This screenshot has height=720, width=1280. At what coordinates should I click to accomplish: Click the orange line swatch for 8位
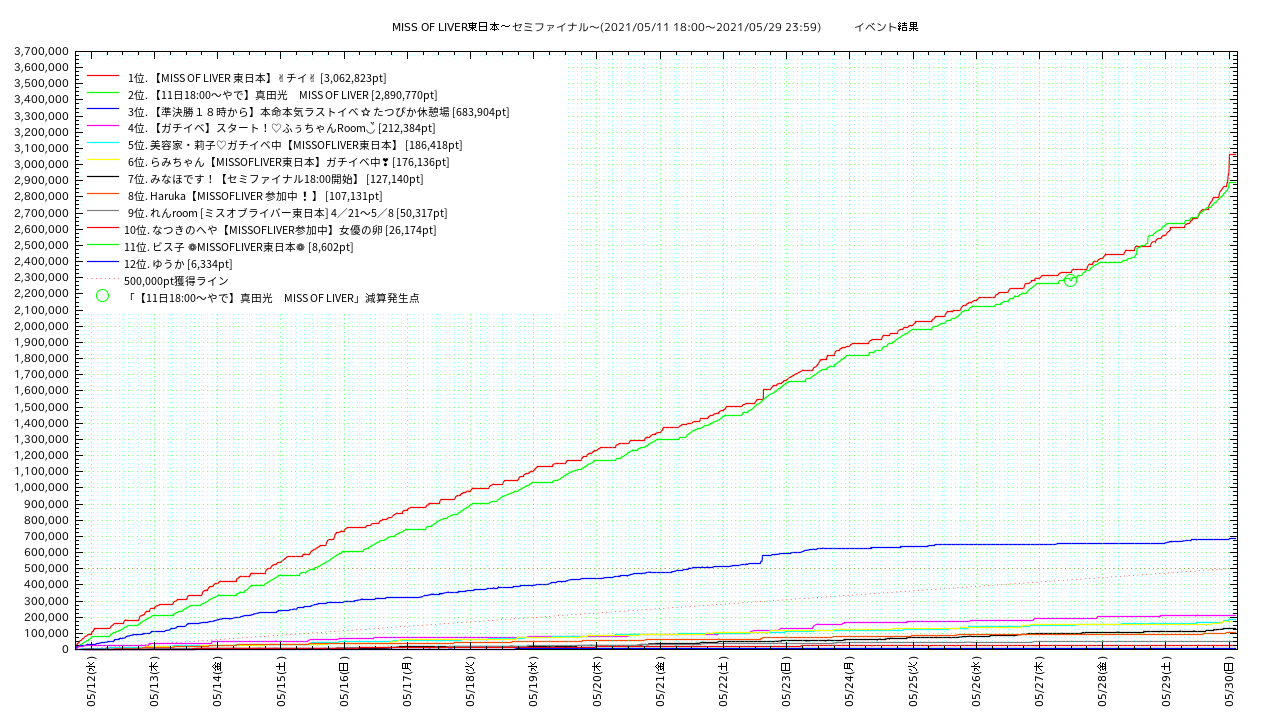104,195
